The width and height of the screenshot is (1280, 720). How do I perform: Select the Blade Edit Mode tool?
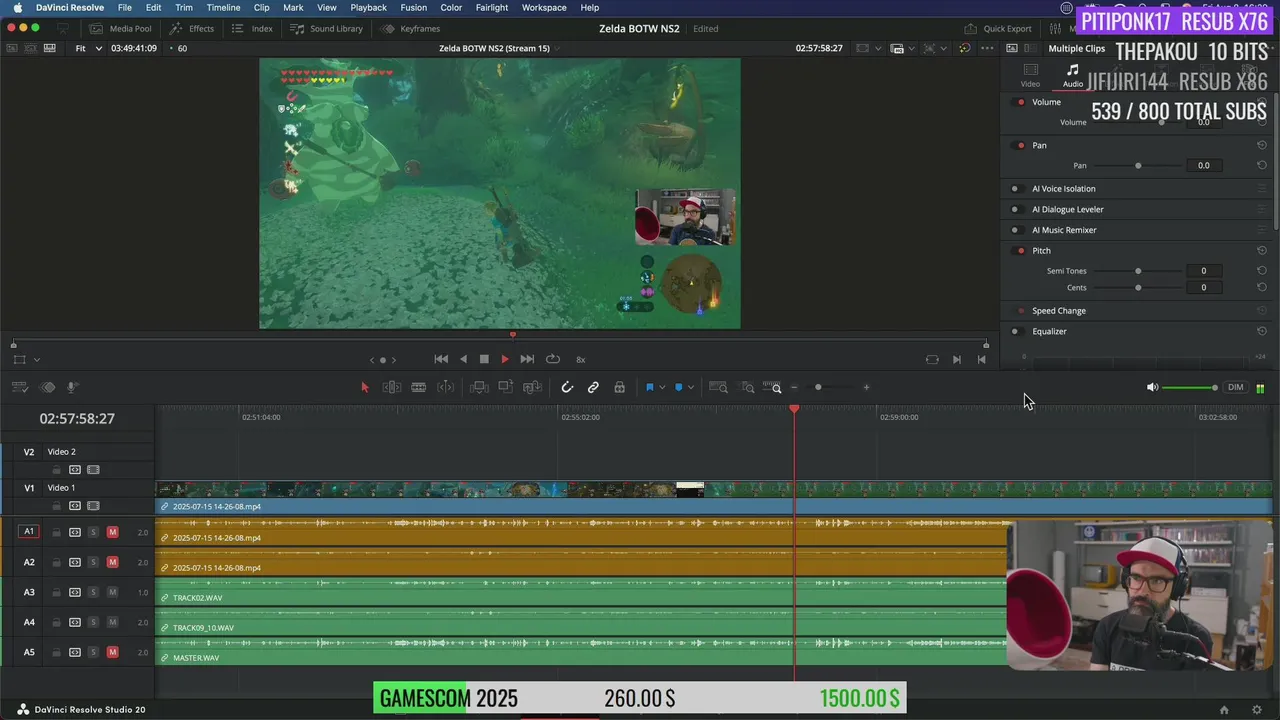coord(419,387)
